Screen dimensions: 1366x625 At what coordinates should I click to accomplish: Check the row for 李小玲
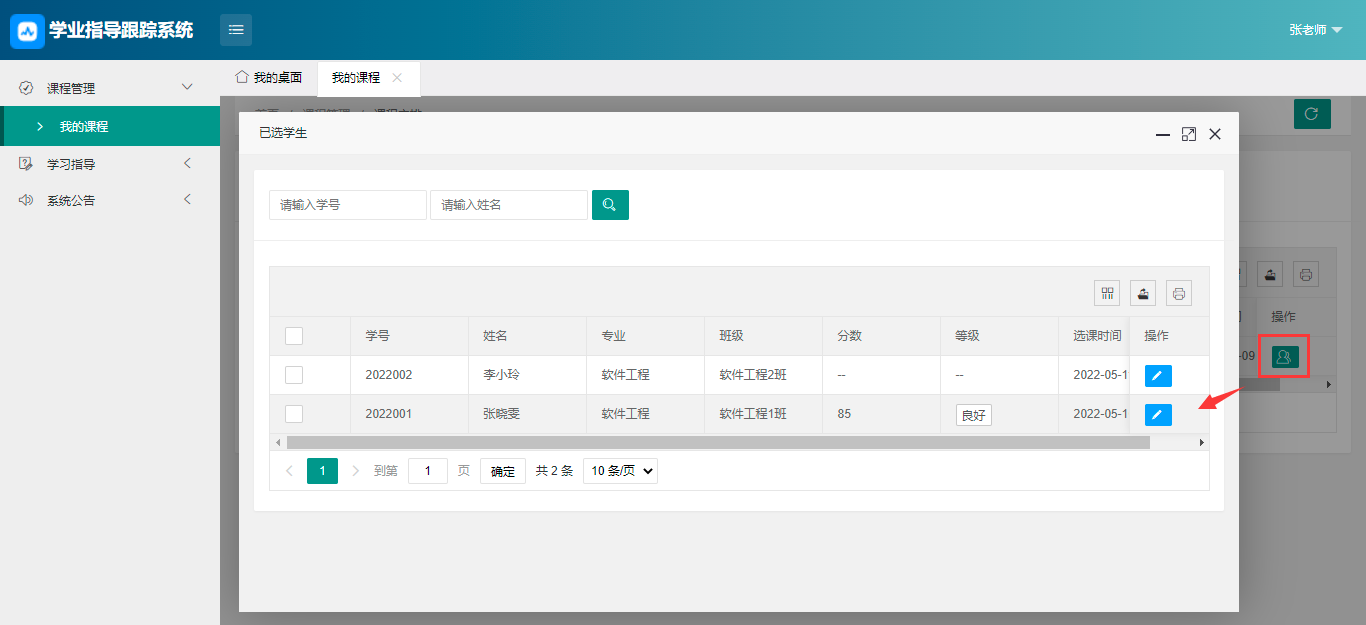click(x=294, y=375)
